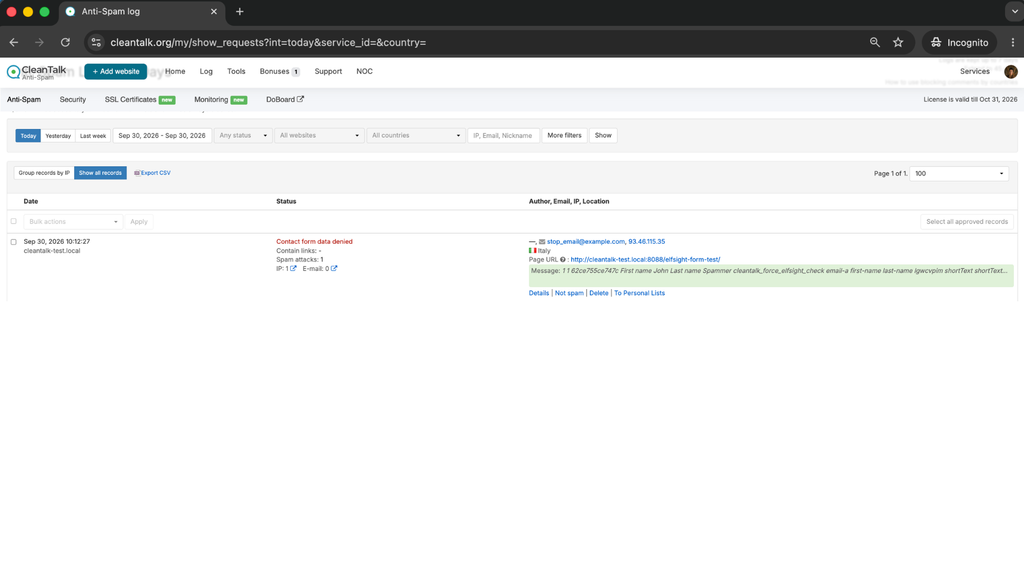Close the Anti-Spam log tab
Screen dimensions: 1024x576
[x=214, y=12]
